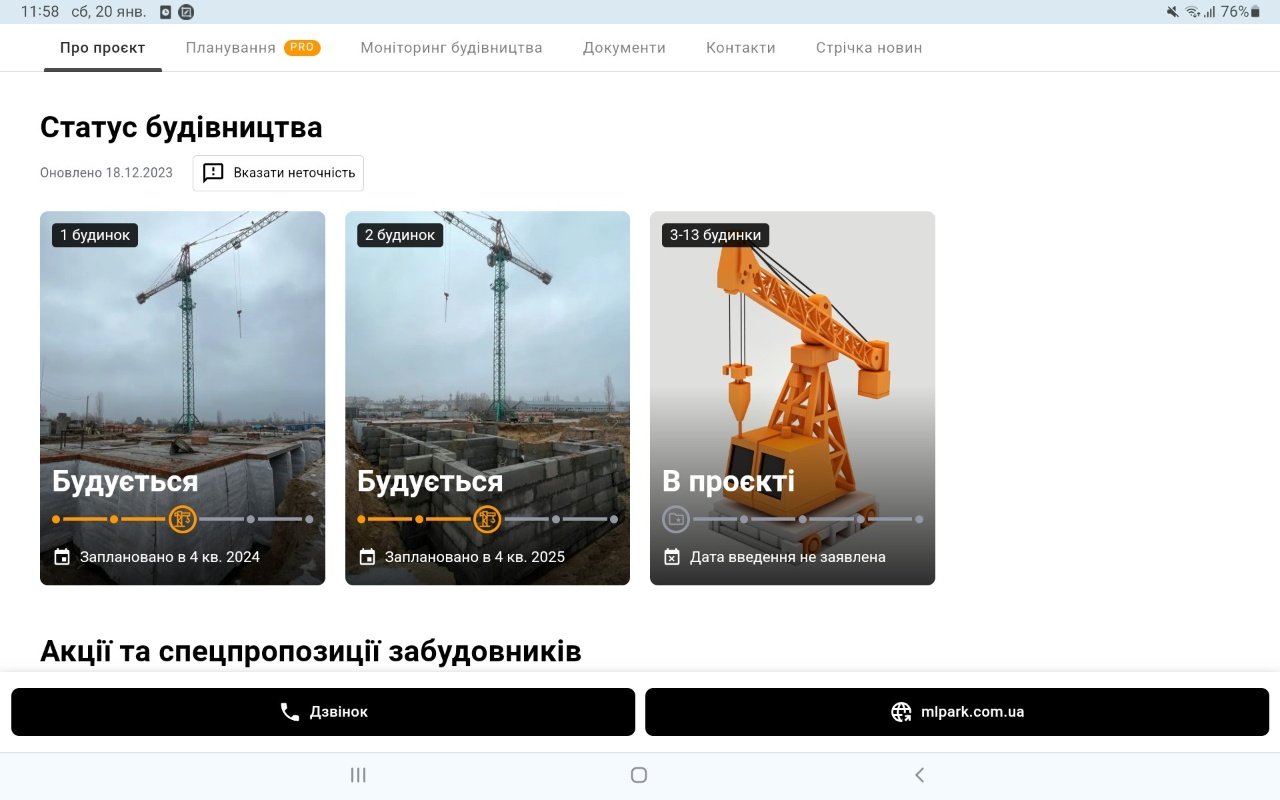Viewport: 1280px width, 800px height.
Task: Go to the Контакти tab
Action: click(740, 48)
